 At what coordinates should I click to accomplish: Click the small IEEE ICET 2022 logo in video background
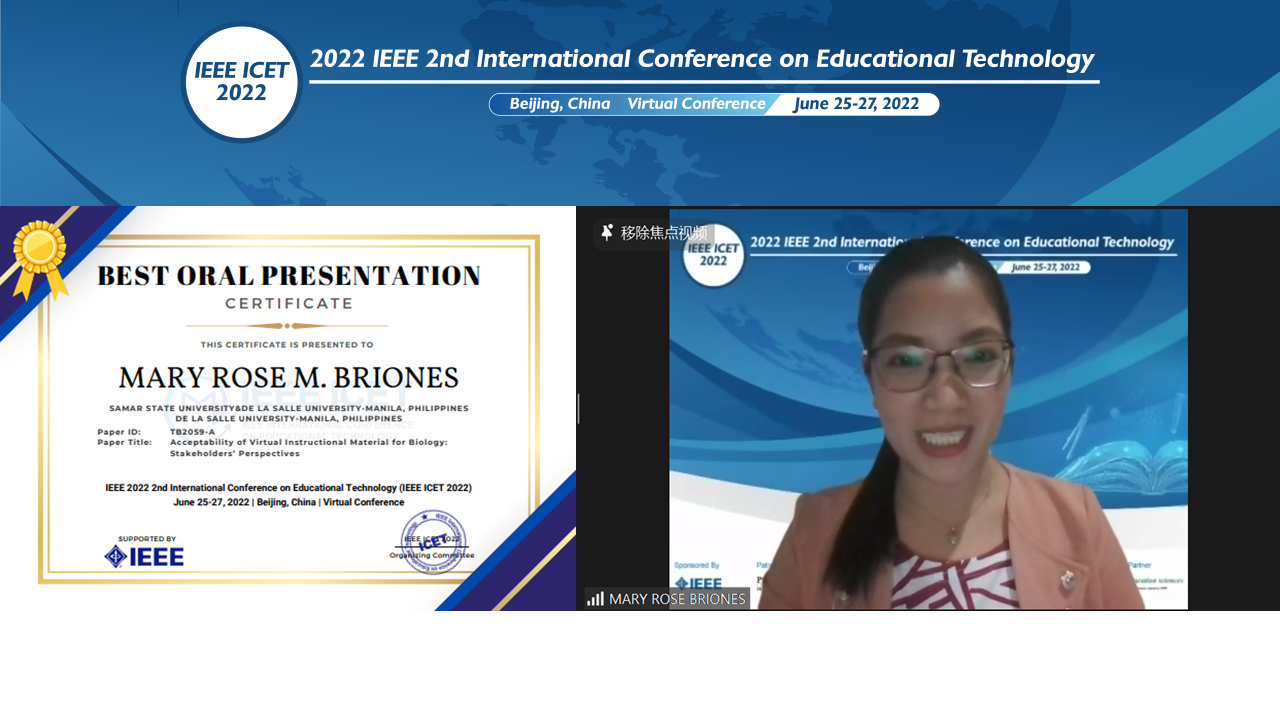tap(714, 253)
